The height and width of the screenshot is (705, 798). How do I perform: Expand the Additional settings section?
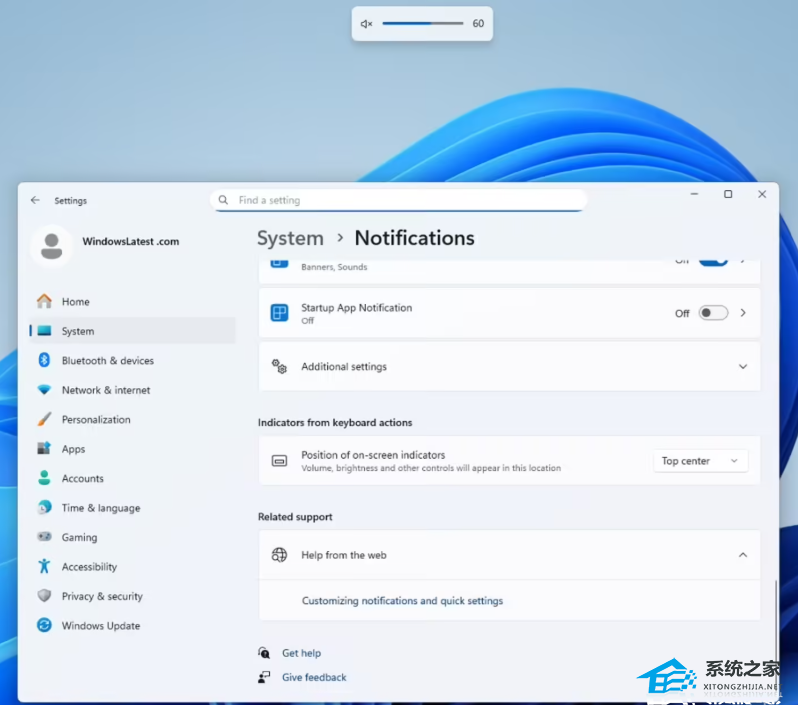coord(743,367)
